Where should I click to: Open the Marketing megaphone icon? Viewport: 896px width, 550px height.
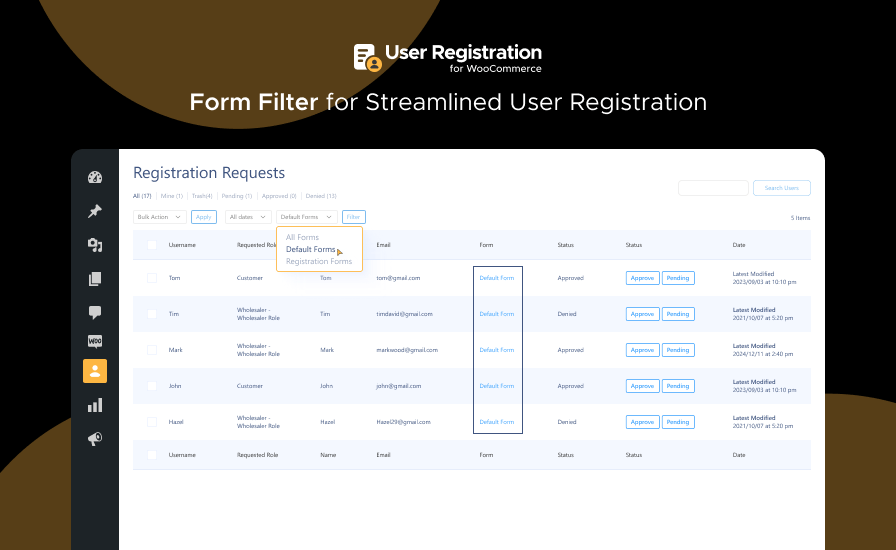[x=95, y=439]
